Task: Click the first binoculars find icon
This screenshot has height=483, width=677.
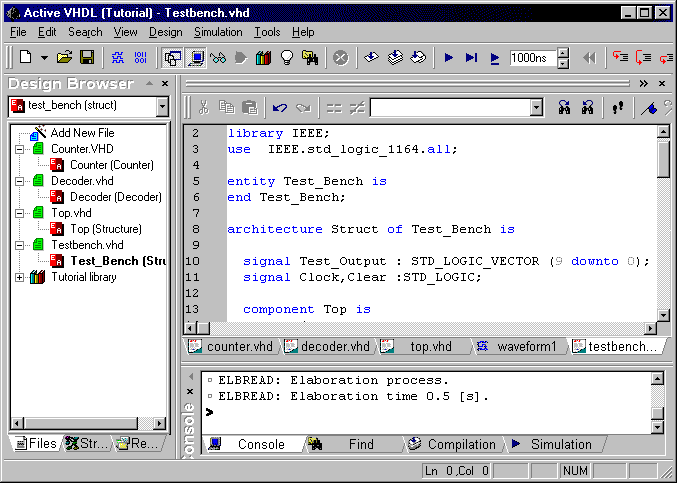Action: 564,107
